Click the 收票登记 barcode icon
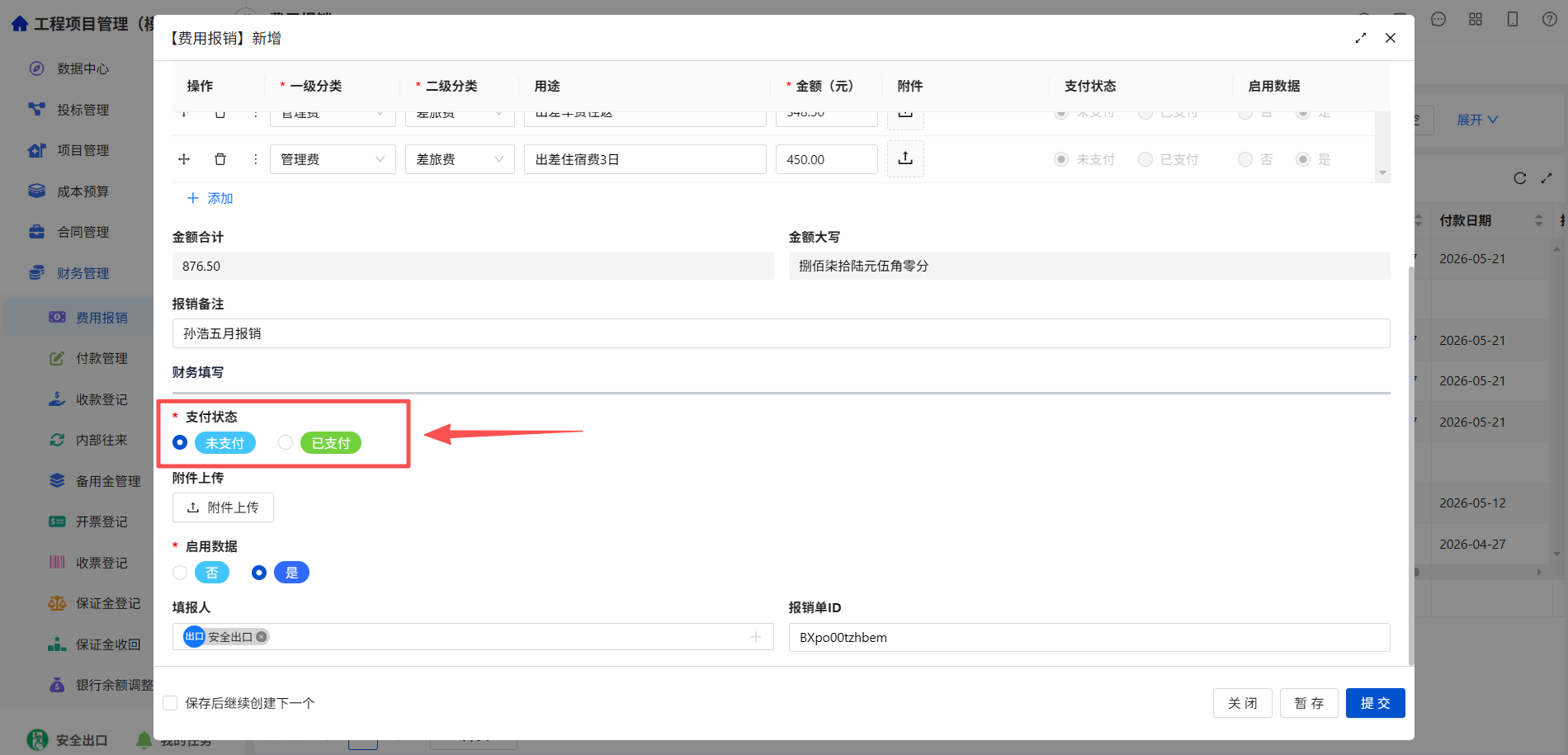Image resolution: width=1568 pixels, height=755 pixels. [57, 562]
